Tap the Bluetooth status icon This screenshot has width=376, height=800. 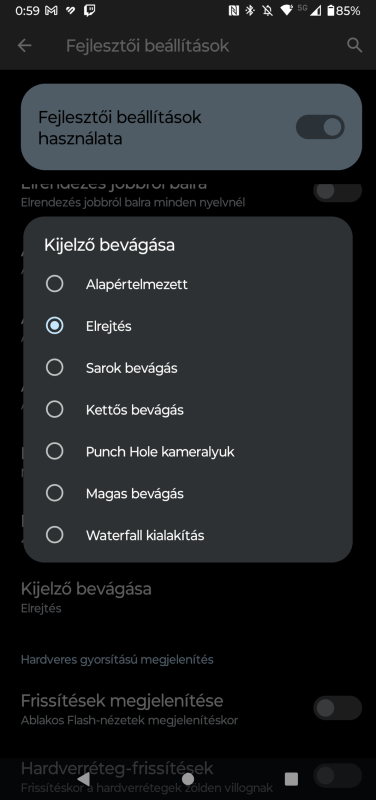point(250,11)
